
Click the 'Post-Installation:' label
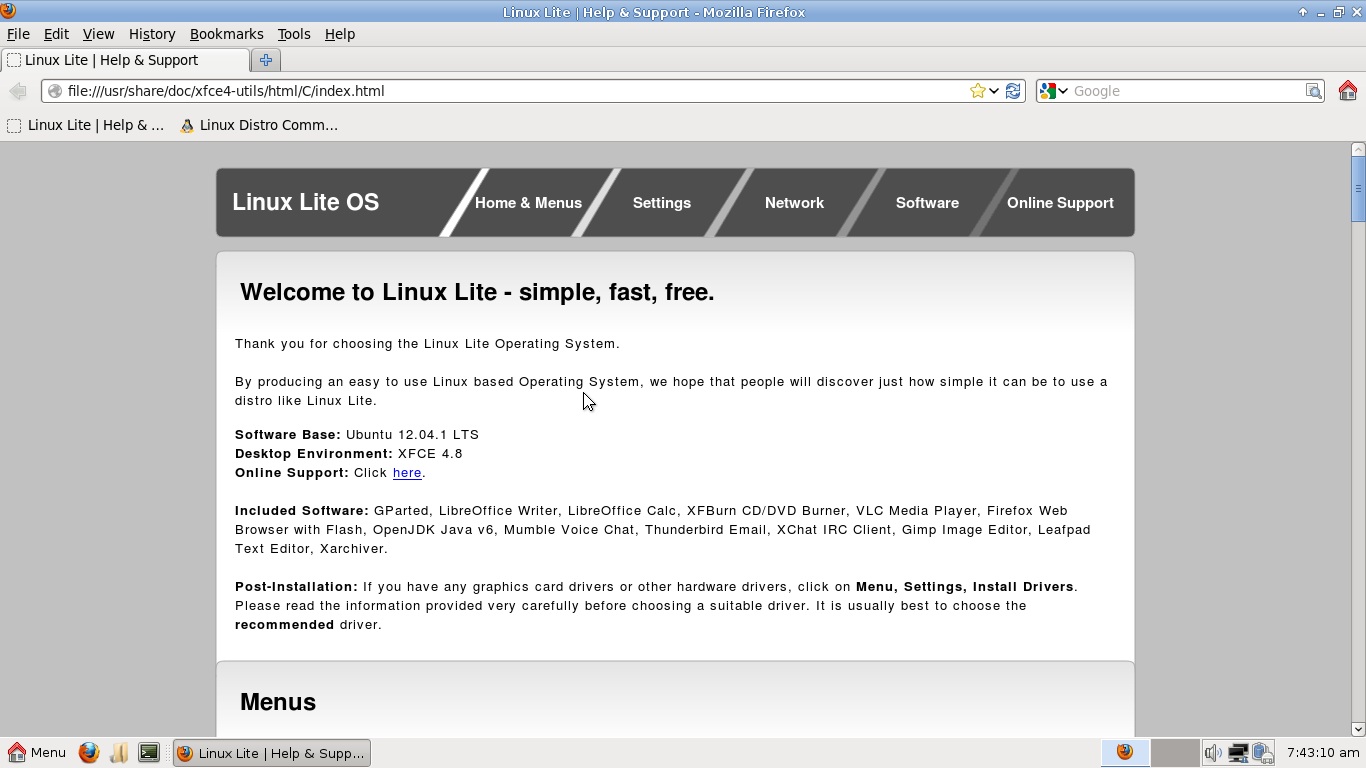[296, 587]
